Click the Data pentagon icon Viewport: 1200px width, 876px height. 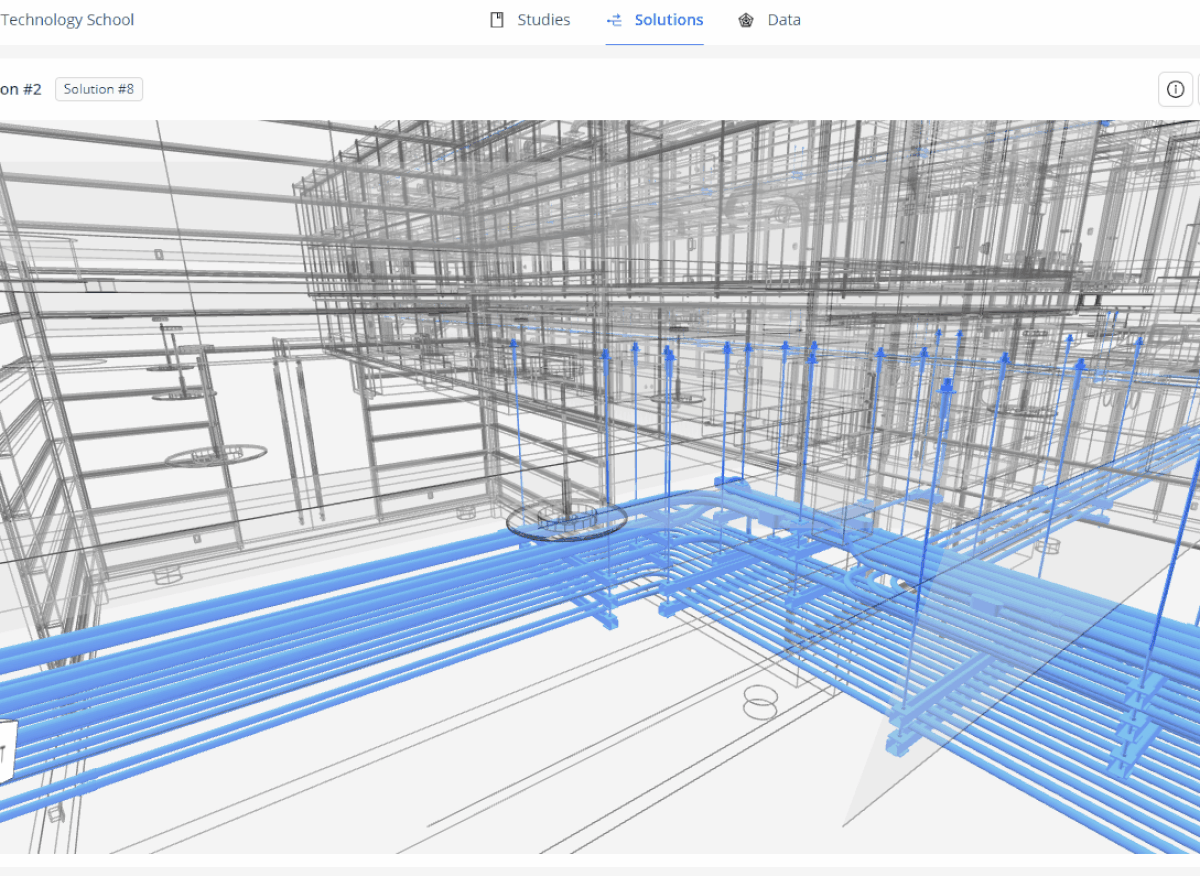746,20
